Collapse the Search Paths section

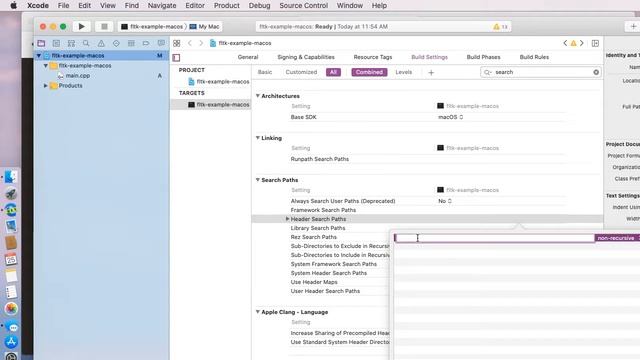(x=258, y=180)
